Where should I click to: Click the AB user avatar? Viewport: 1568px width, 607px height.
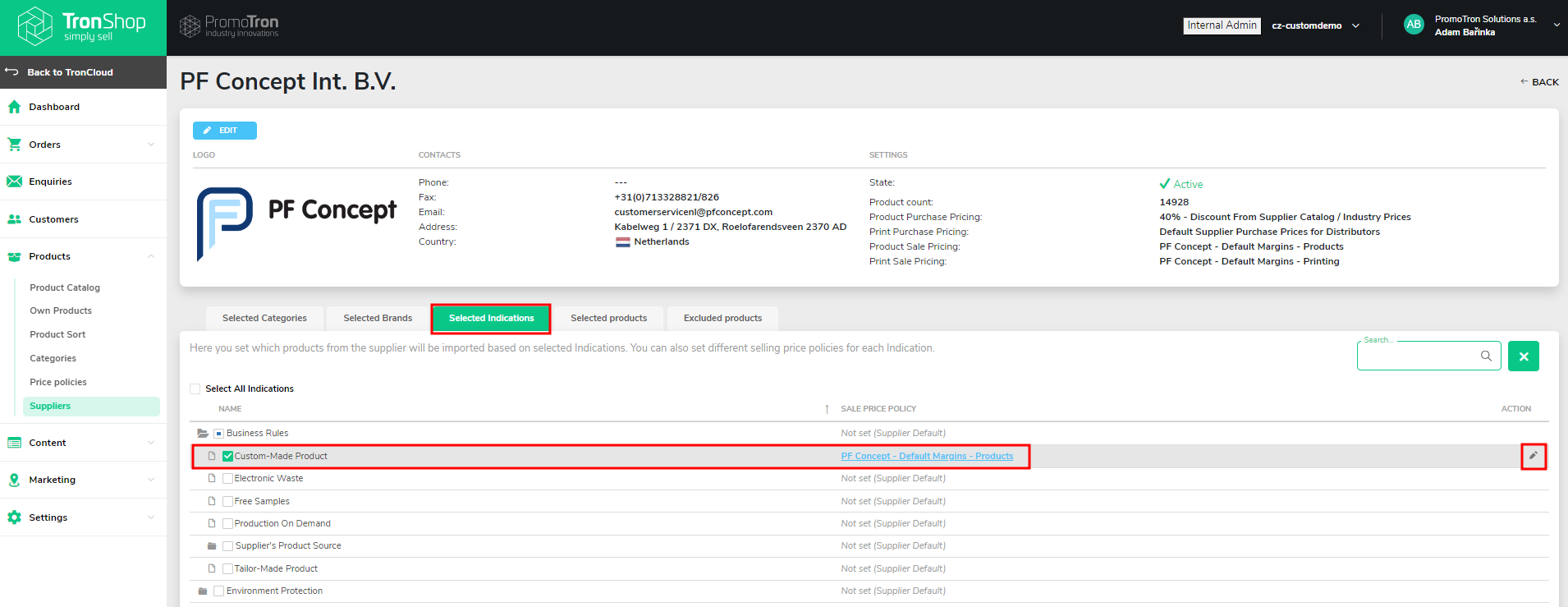[1414, 25]
